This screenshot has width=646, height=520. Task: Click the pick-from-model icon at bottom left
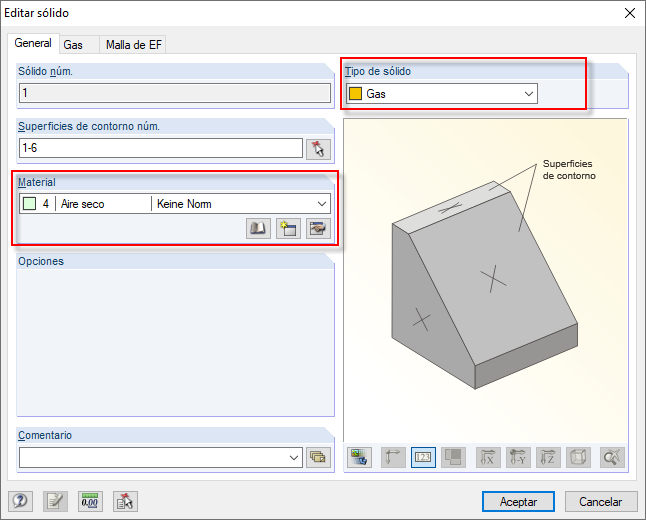(x=125, y=501)
